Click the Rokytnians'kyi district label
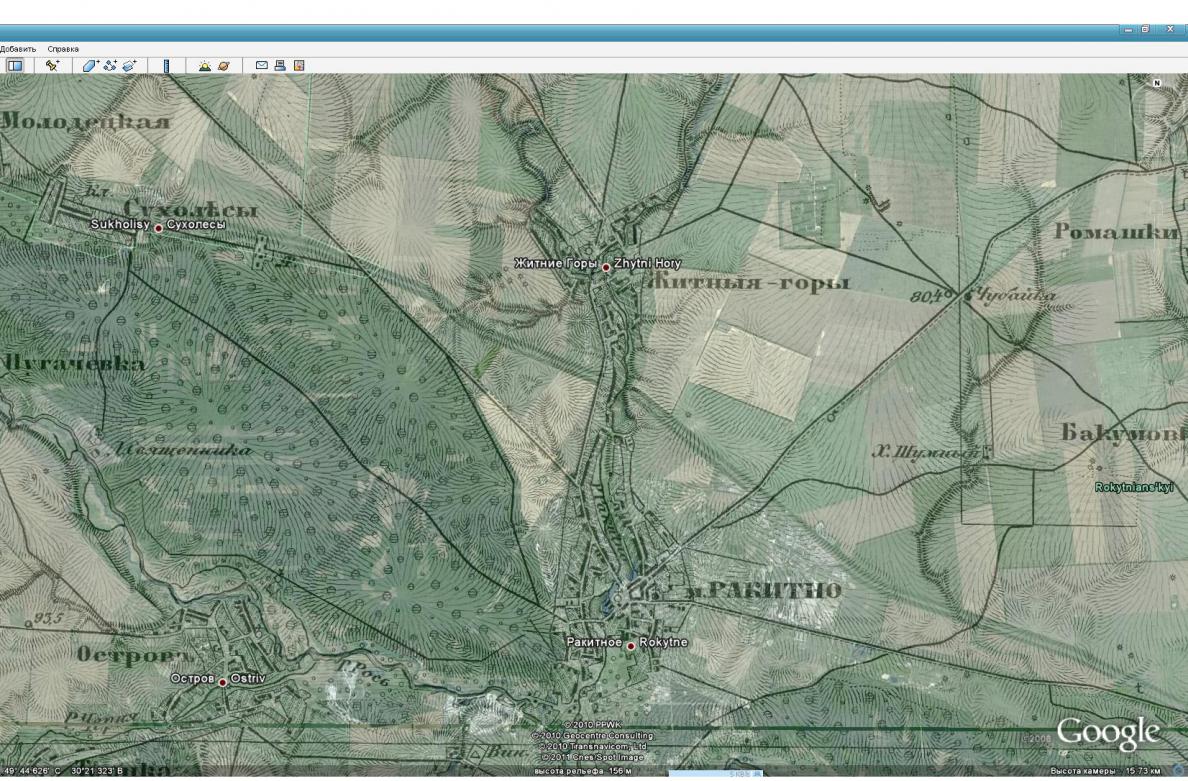This screenshot has width=1188, height=781. pyautogui.click(x=1133, y=488)
